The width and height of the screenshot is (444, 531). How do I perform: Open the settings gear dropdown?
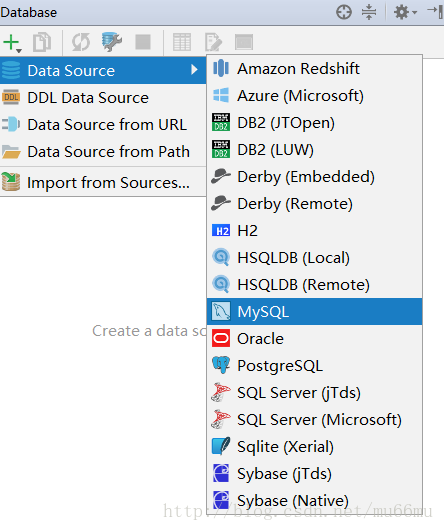pos(405,13)
